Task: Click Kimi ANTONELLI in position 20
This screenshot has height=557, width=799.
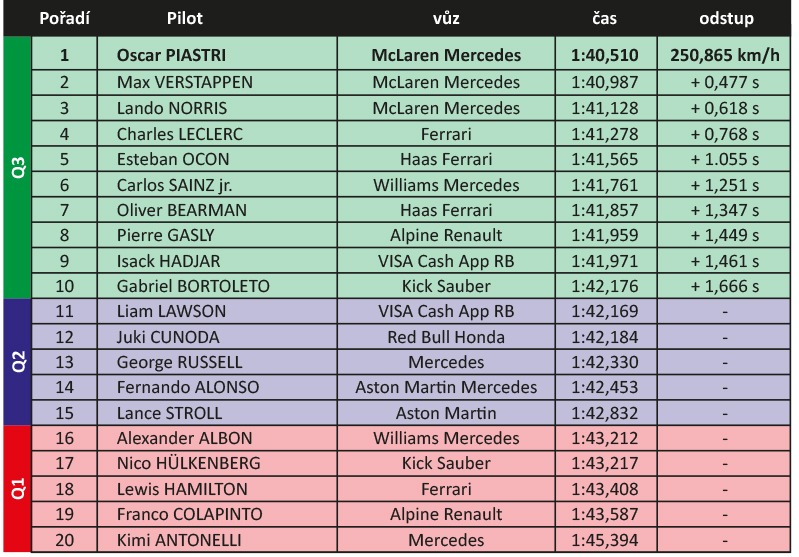Action: [179, 540]
